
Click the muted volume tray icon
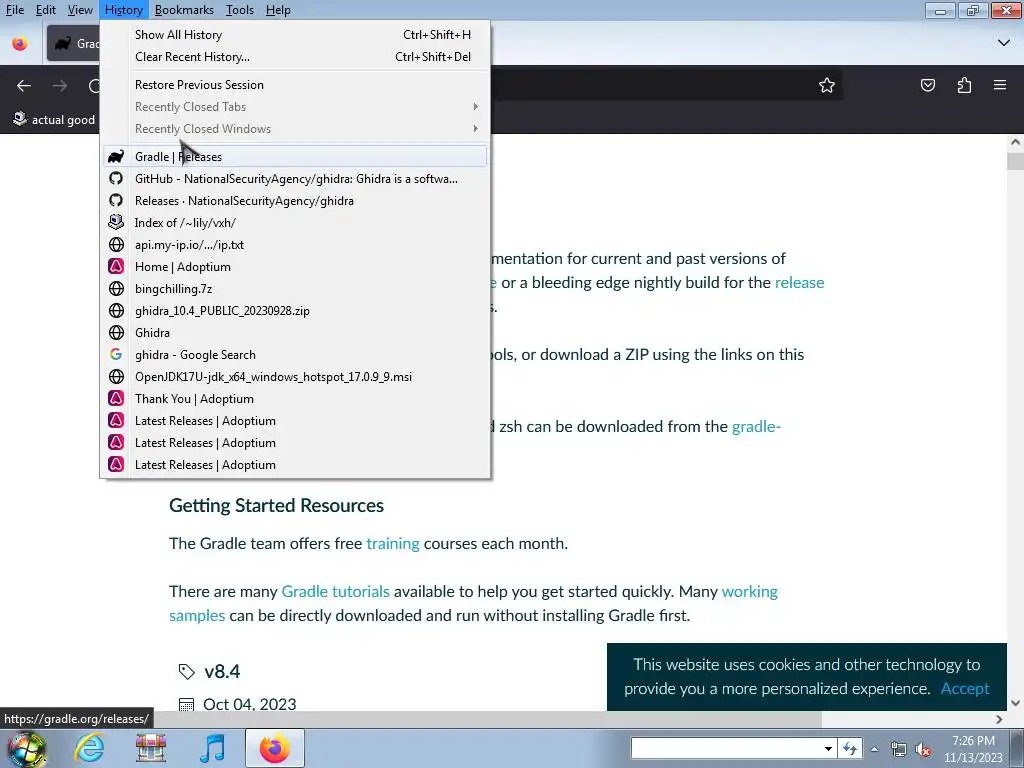click(x=923, y=749)
